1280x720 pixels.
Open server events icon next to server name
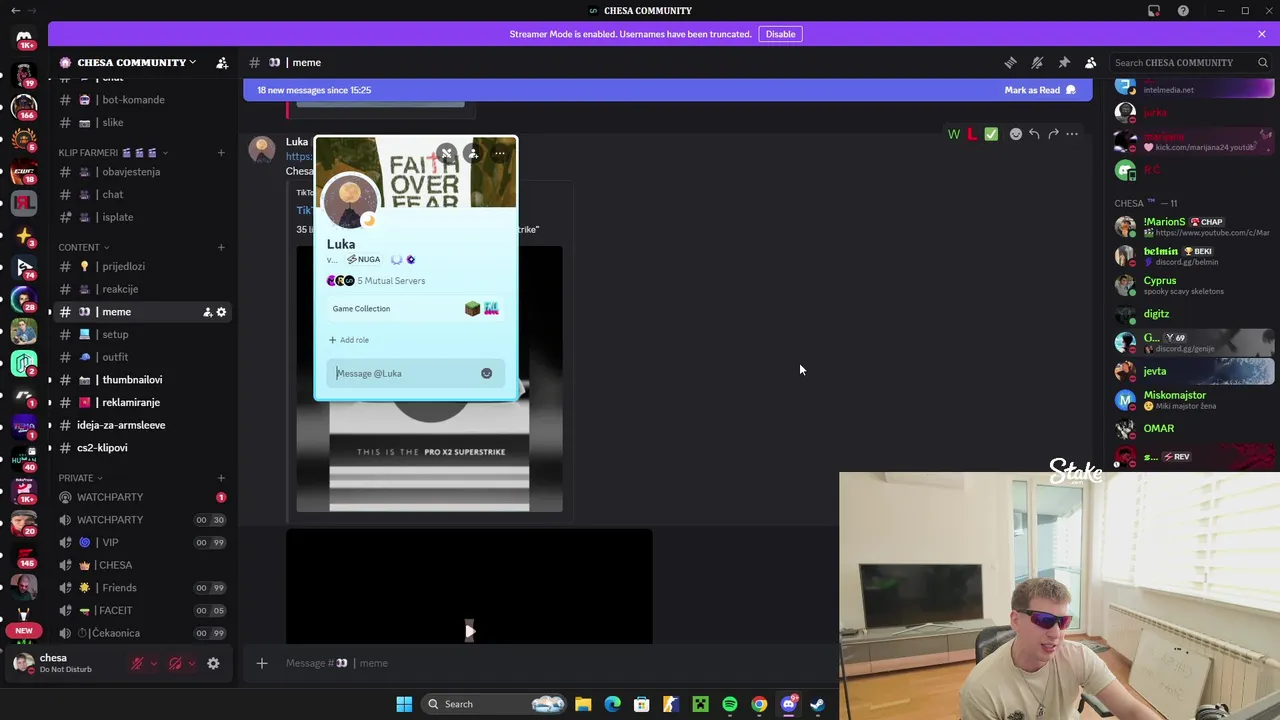[x=222, y=62]
